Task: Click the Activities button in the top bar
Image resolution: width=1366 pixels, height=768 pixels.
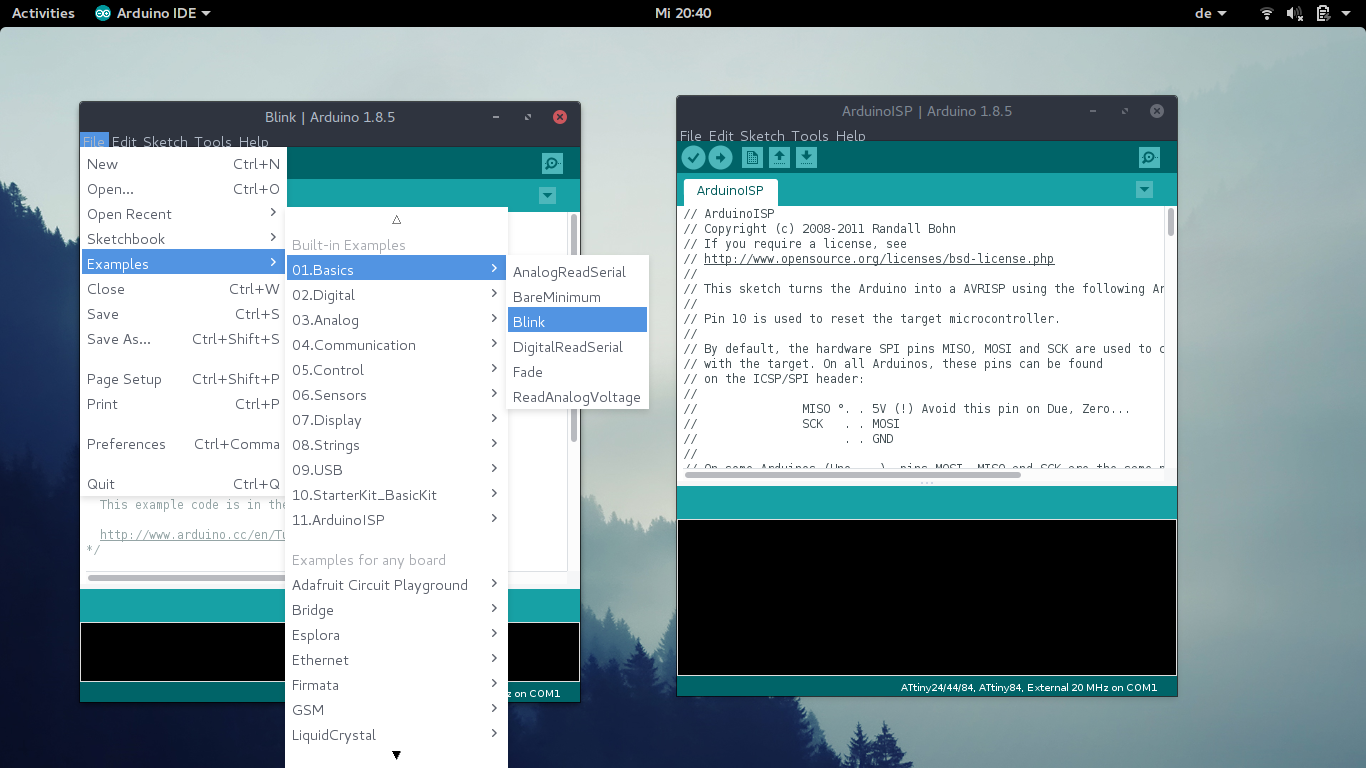Action: (43, 13)
